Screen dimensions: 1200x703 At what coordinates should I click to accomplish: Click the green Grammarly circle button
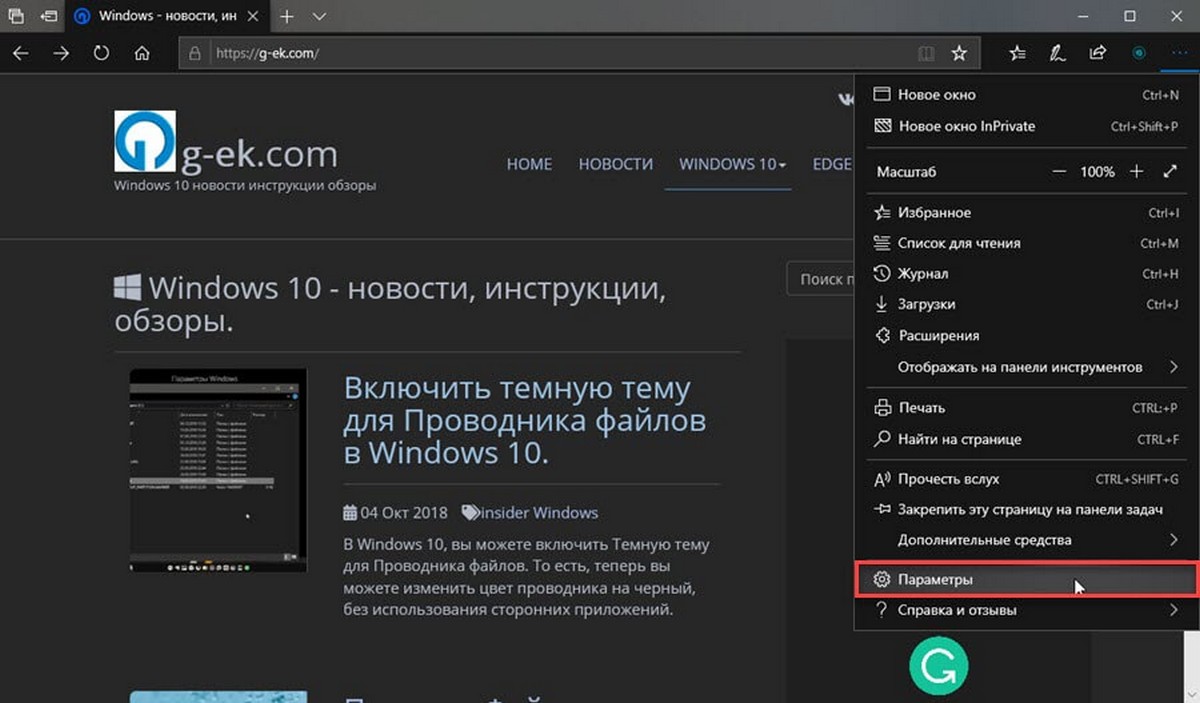click(x=940, y=666)
